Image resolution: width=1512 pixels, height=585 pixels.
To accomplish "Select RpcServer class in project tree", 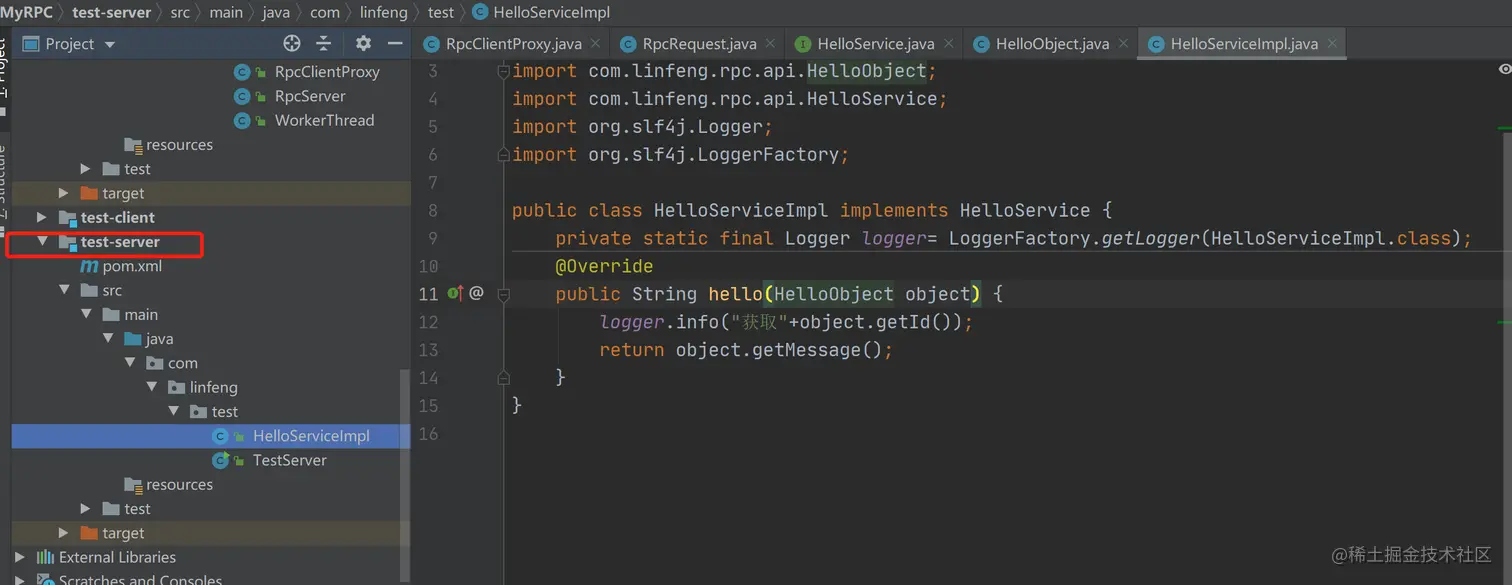I will click(310, 96).
